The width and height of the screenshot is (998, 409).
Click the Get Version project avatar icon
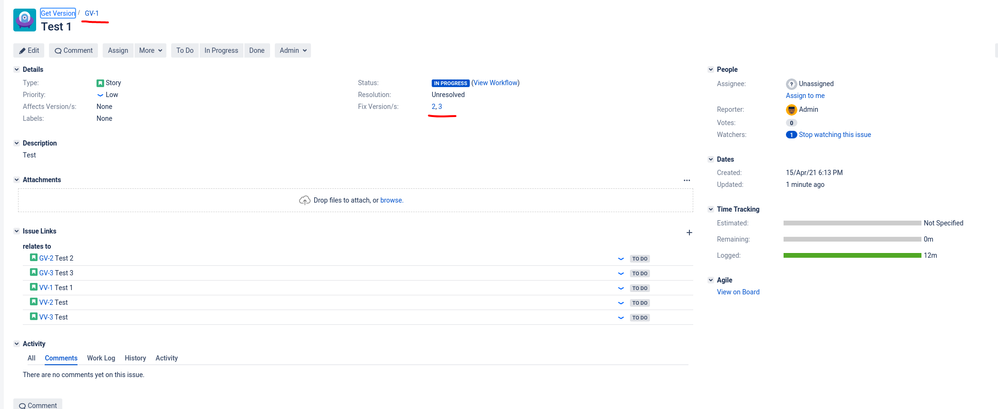pos(24,20)
